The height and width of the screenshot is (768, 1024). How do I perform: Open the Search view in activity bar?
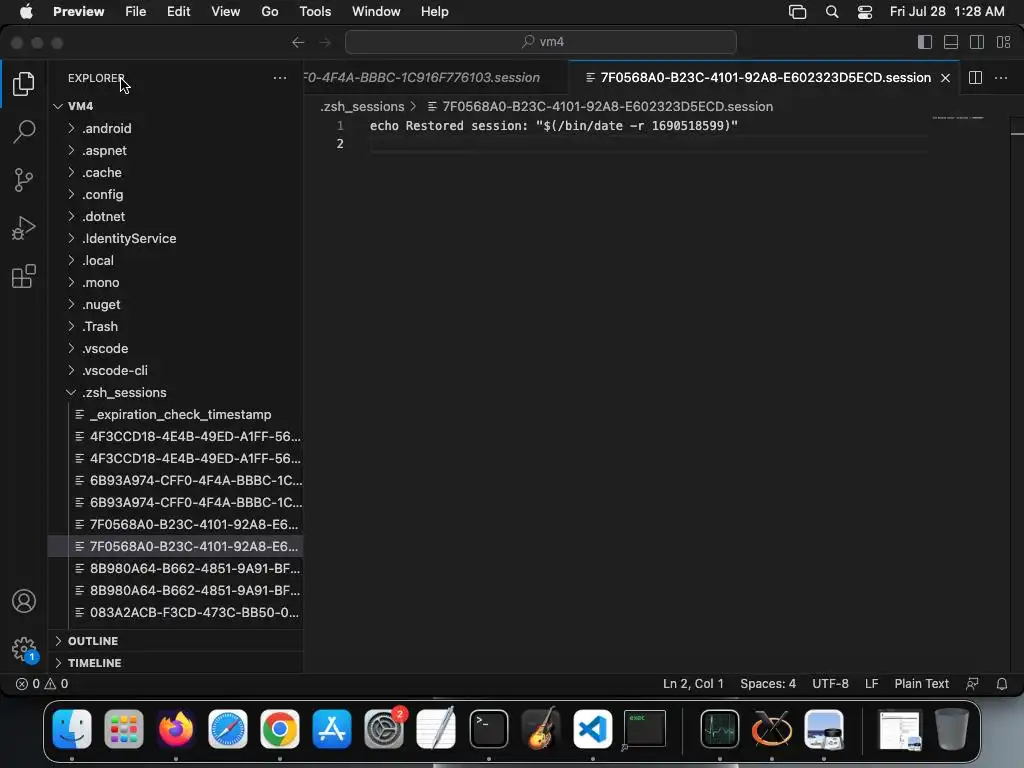coord(24,131)
